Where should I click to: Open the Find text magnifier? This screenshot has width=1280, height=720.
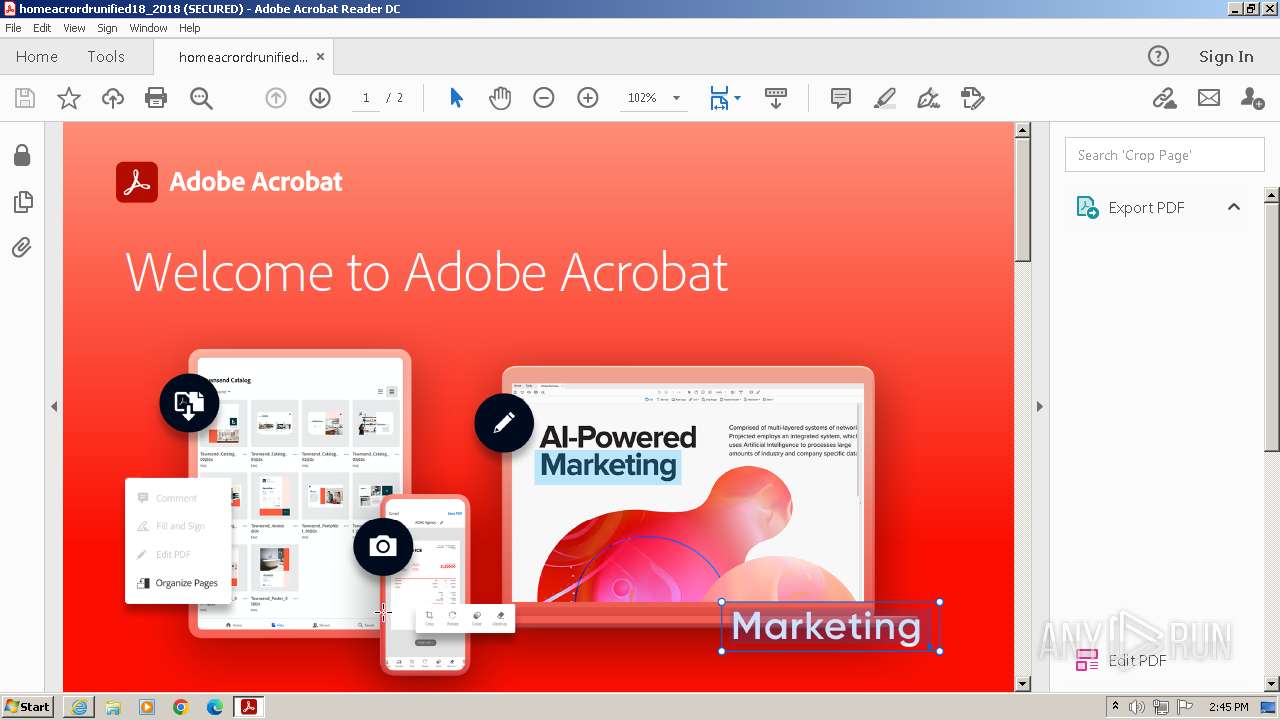(x=201, y=98)
